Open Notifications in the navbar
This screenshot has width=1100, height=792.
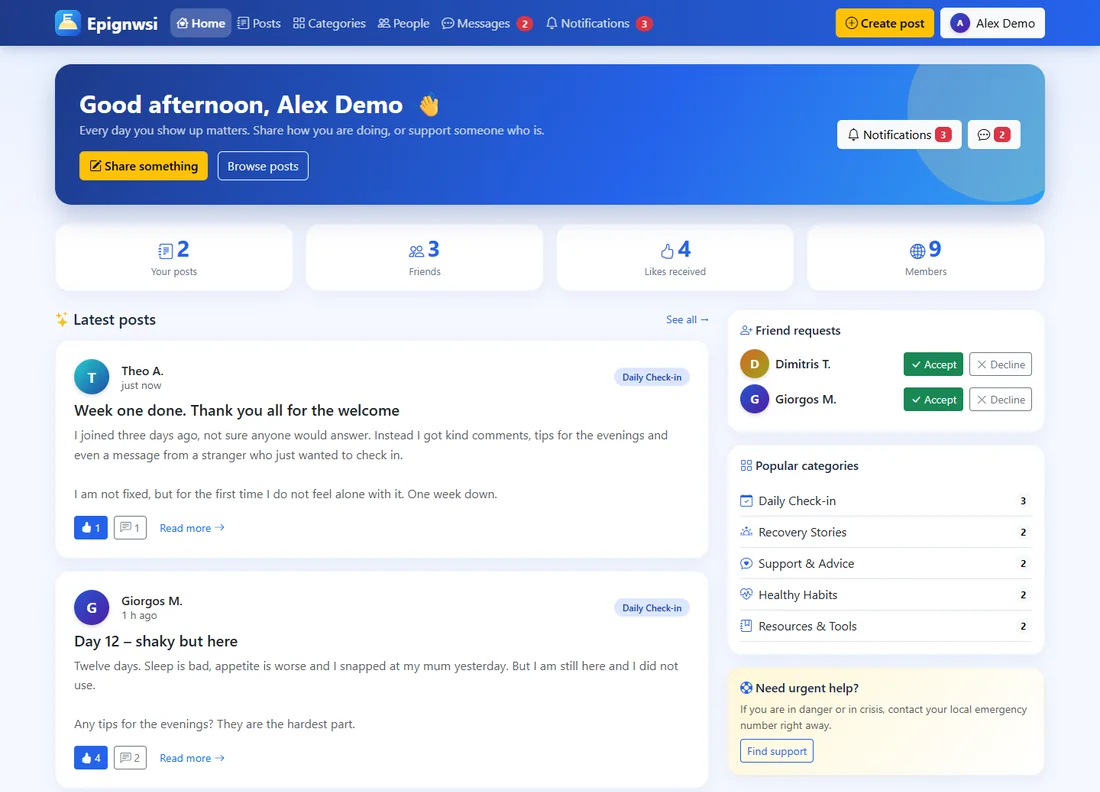(599, 23)
